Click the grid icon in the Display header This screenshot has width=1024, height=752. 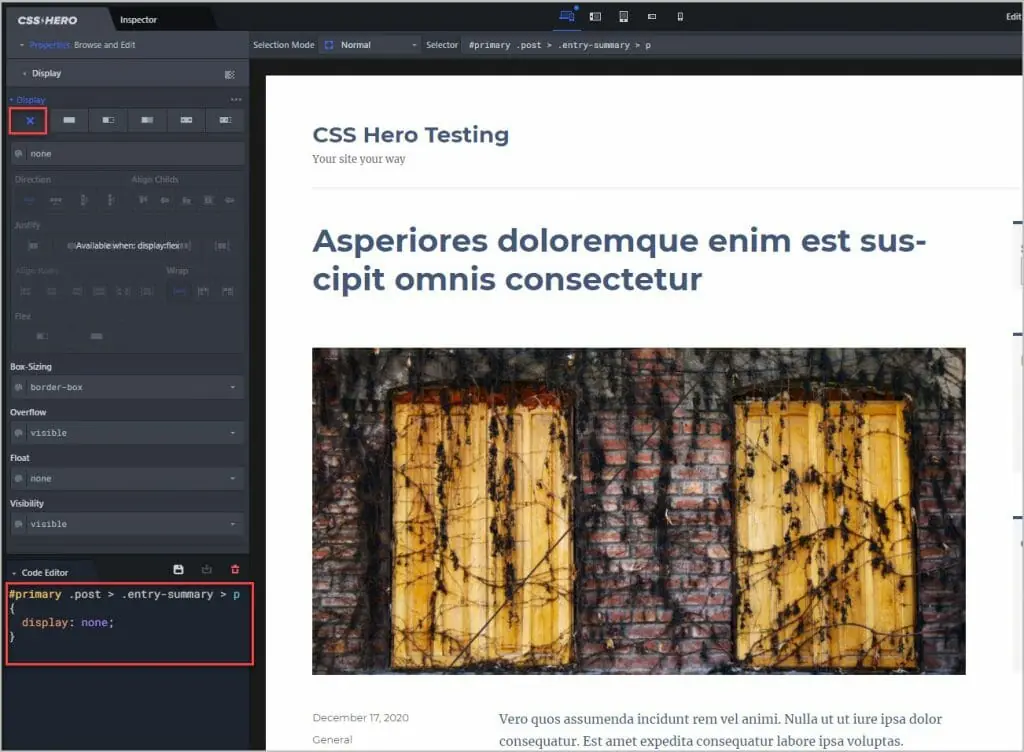[229, 74]
